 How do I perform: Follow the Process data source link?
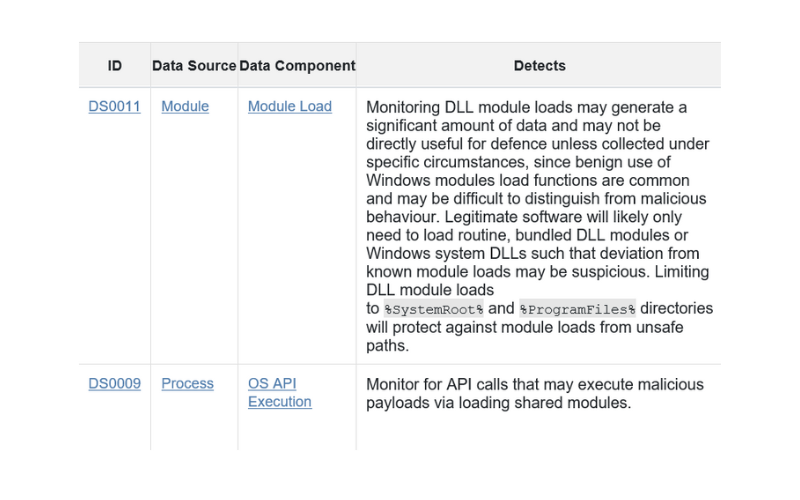pos(187,383)
